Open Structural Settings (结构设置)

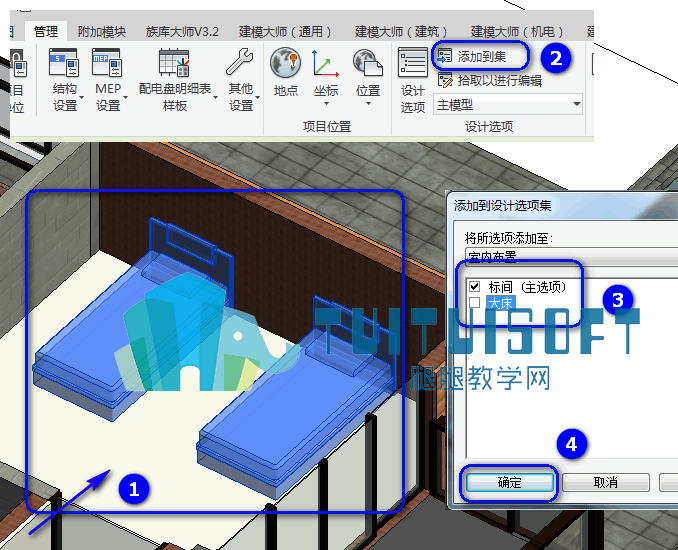(64, 79)
